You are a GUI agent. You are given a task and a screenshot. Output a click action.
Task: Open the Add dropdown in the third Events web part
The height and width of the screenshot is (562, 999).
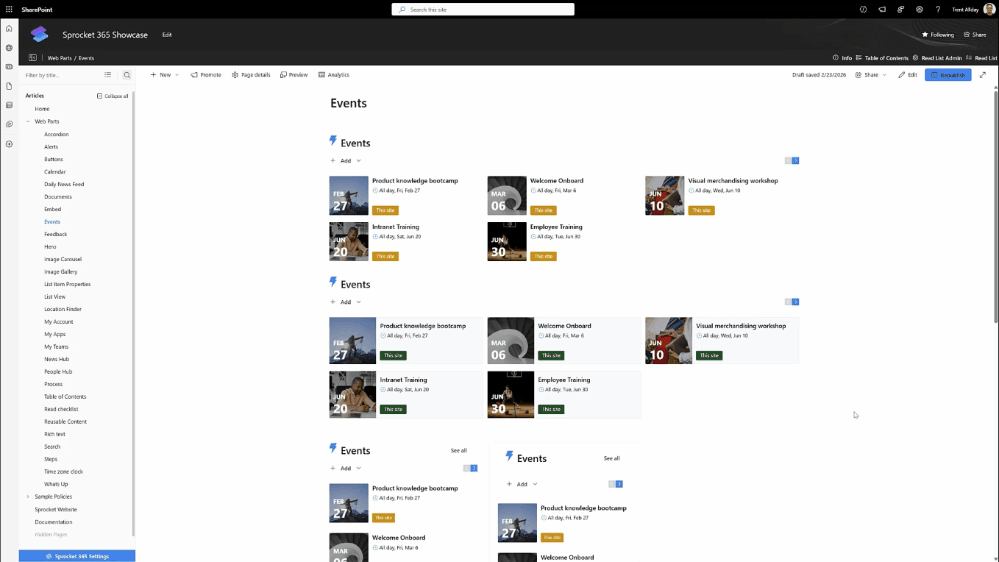tap(345, 468)
